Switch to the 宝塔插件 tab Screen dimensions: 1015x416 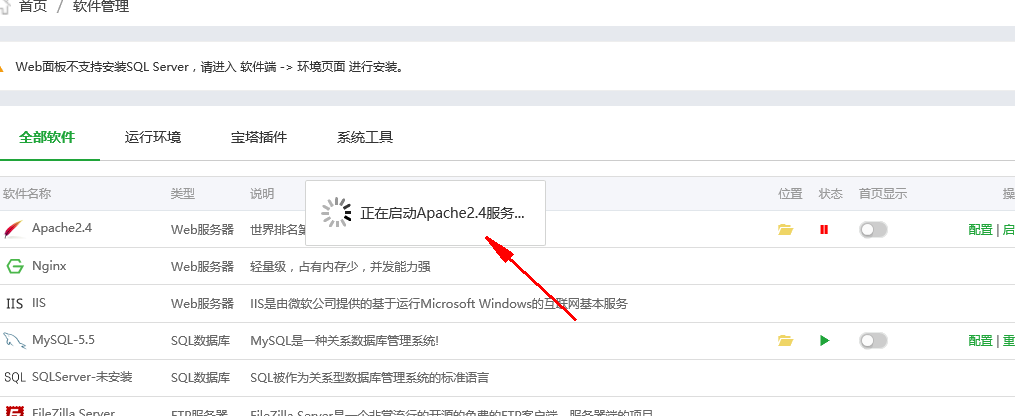[x=259, y=137]
